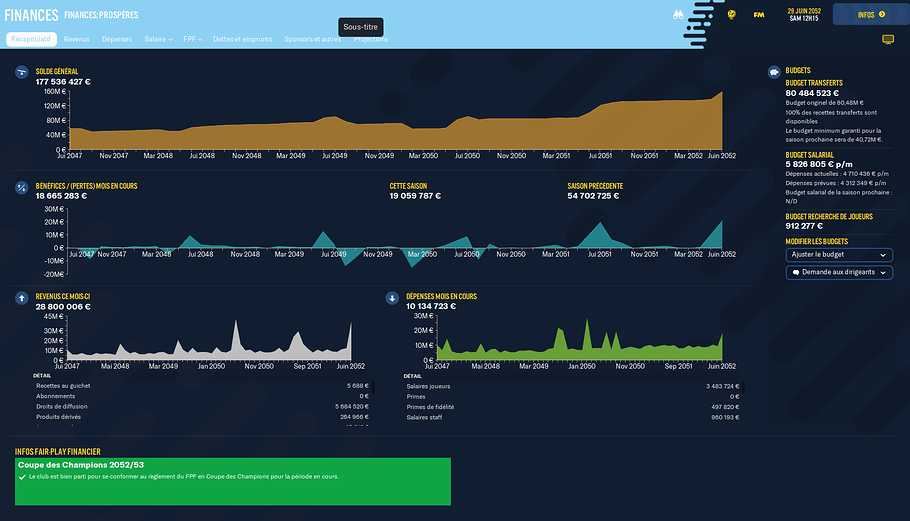910x521 pixels.
Task: Expand the Salaire tab dropdown
Action: tap(158, 39)
